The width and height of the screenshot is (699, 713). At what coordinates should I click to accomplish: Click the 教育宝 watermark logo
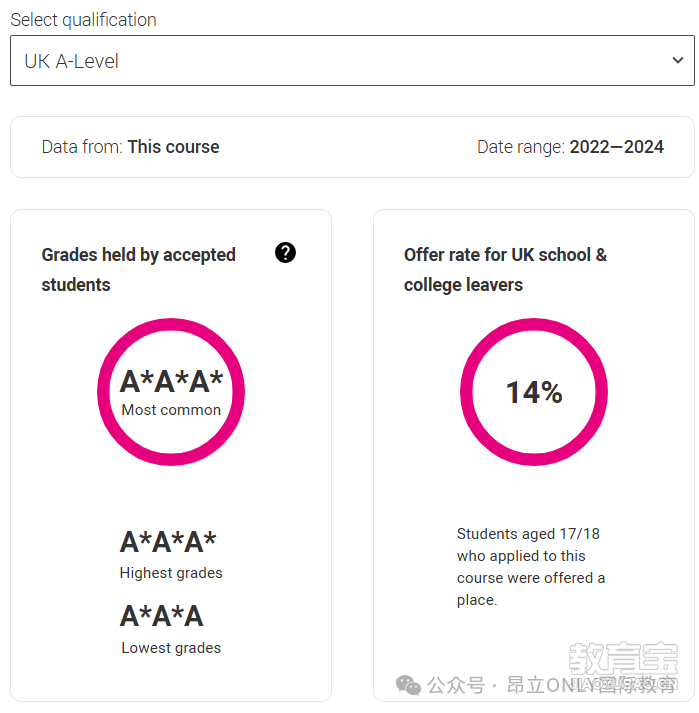click(x=623, y=658)
